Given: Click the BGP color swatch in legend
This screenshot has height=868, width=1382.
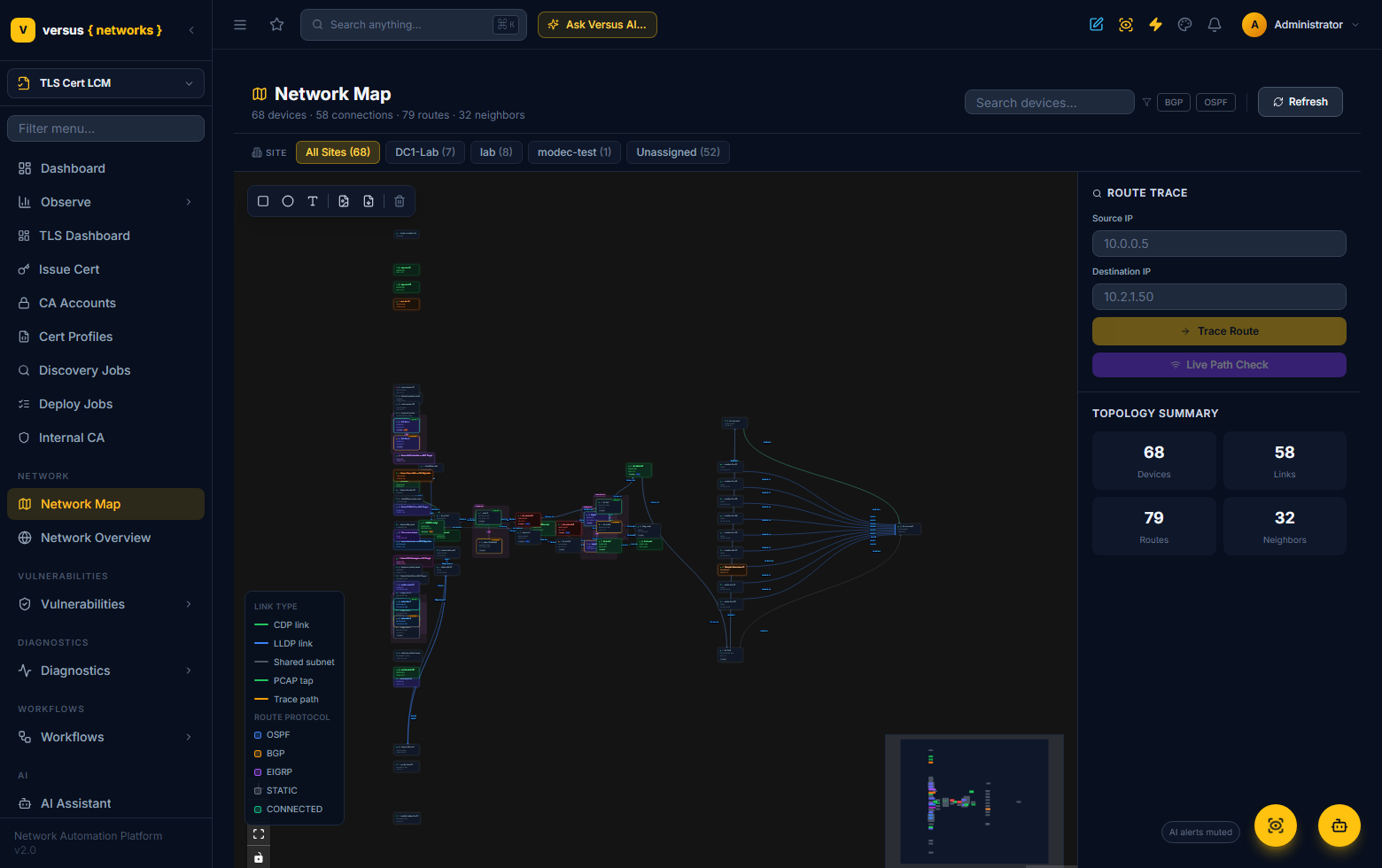Looking at the screenshot, I should tap(258, 754).
